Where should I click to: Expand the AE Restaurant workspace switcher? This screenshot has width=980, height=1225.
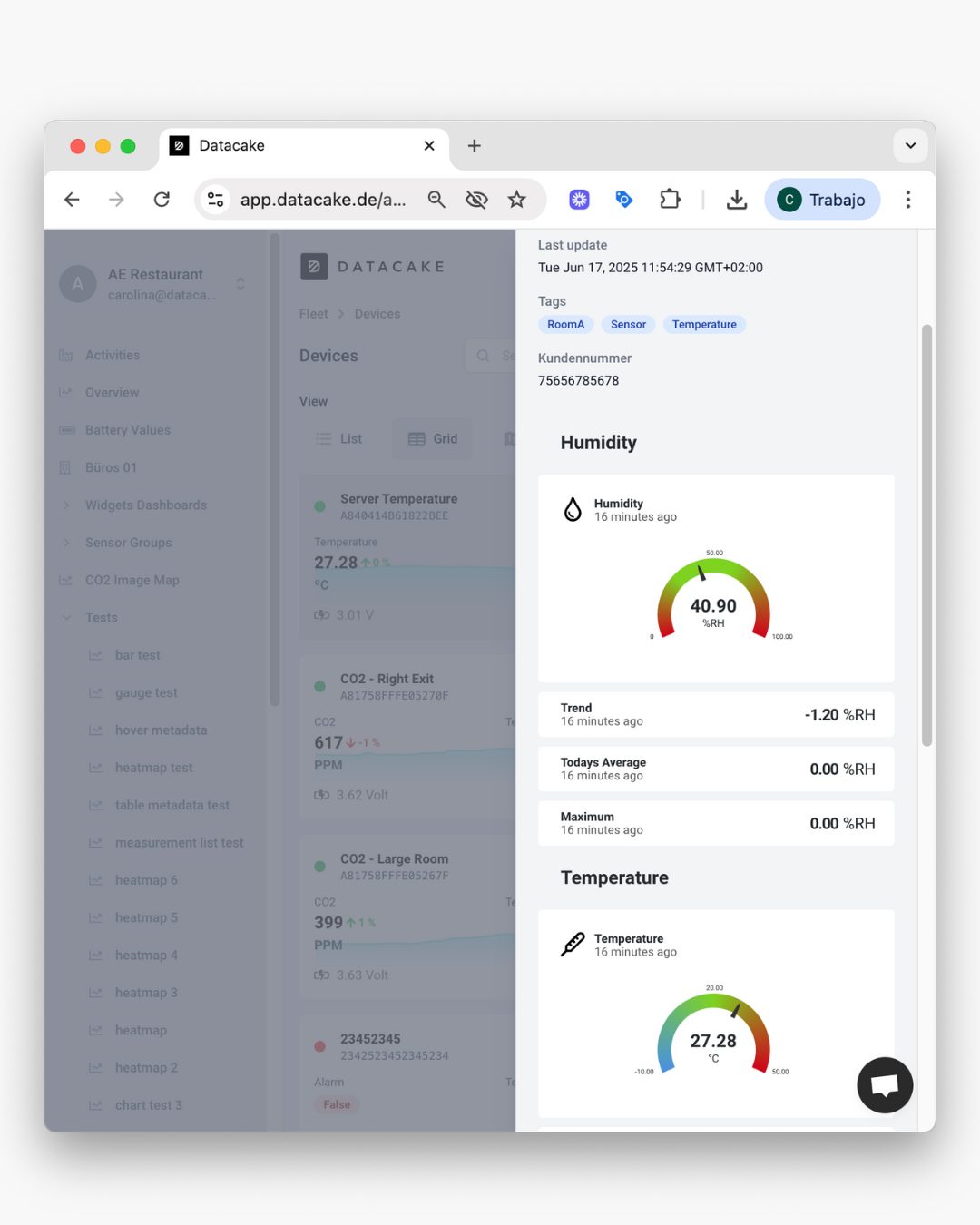click(240, 284)
